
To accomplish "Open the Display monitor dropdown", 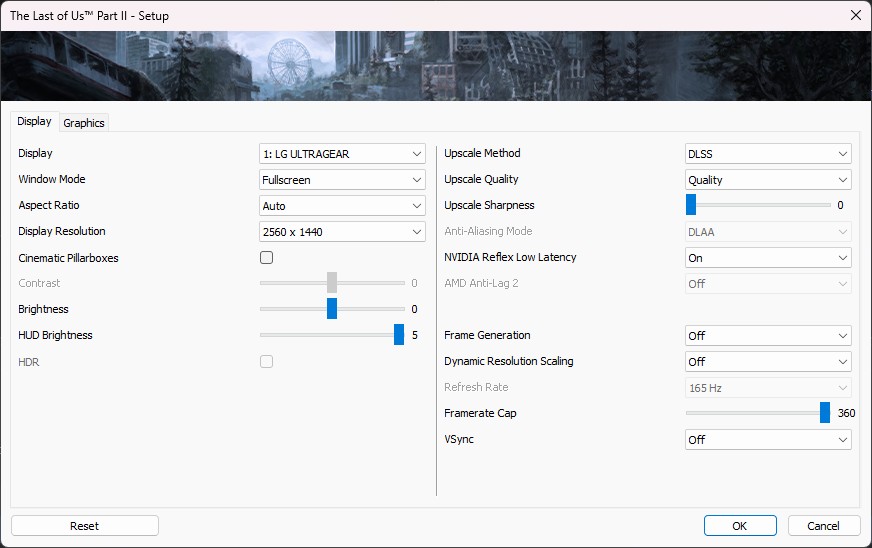I will point(342,154).
